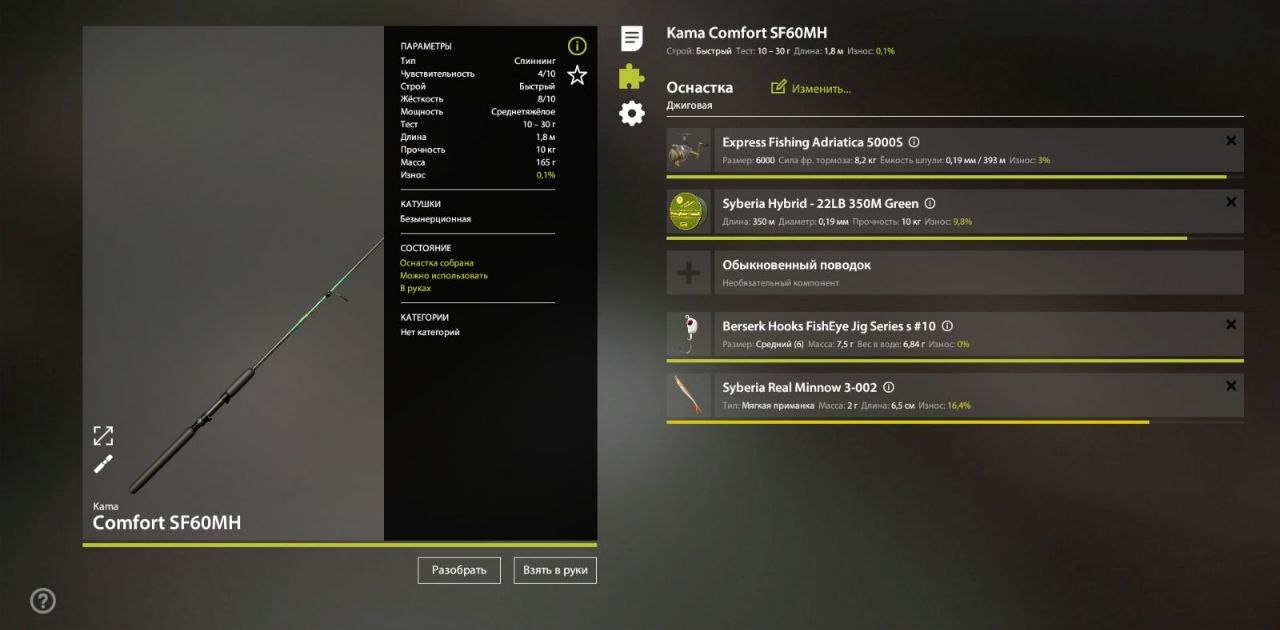The height and width of the screenshot is (630, 1280).
Task: Select the Обыкновенный поводок slot
Action: pyautogui.click(x=955, y=272)
